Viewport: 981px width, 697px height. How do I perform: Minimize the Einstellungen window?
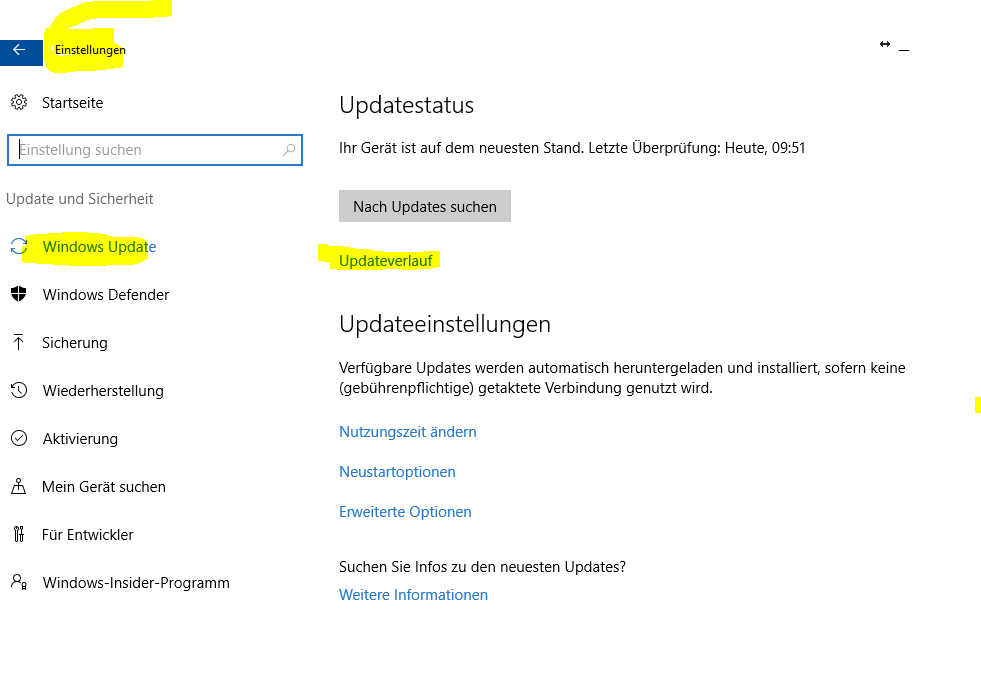click(904, 49)
